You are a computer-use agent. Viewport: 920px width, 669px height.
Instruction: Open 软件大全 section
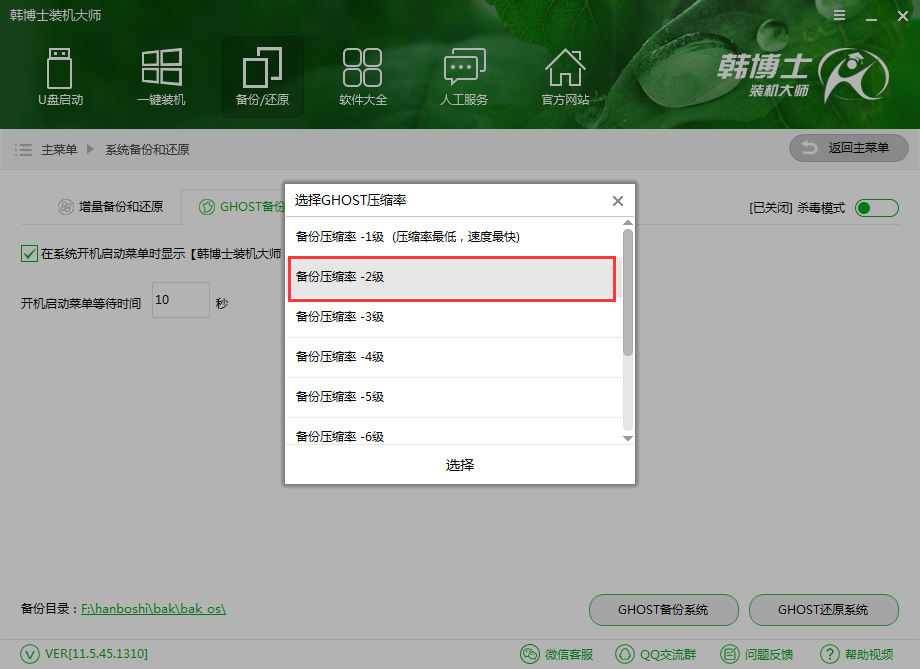coord(362,76)
